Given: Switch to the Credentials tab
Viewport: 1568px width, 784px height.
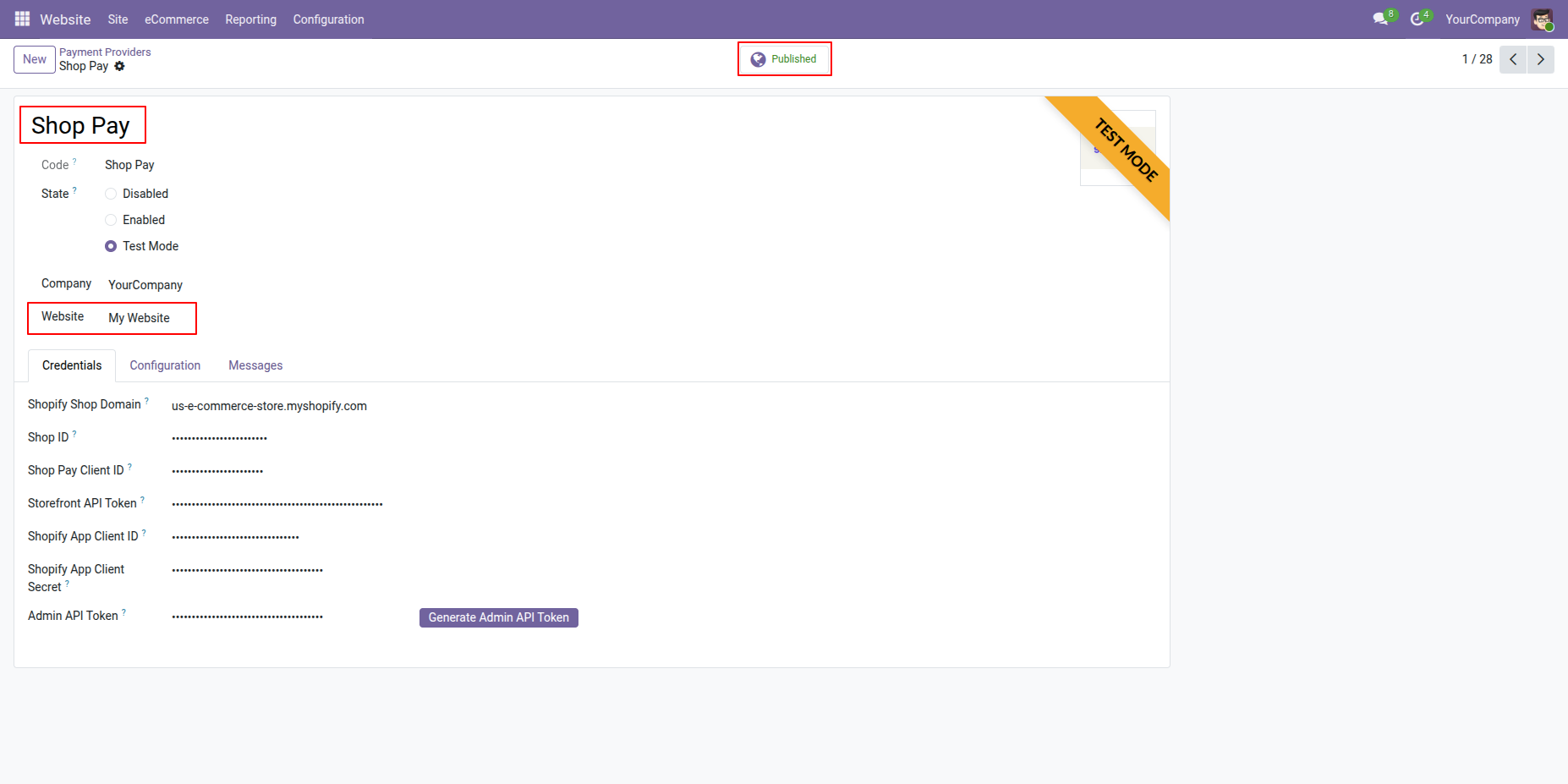Looking at the screenshot, I should tap(72, 365).
